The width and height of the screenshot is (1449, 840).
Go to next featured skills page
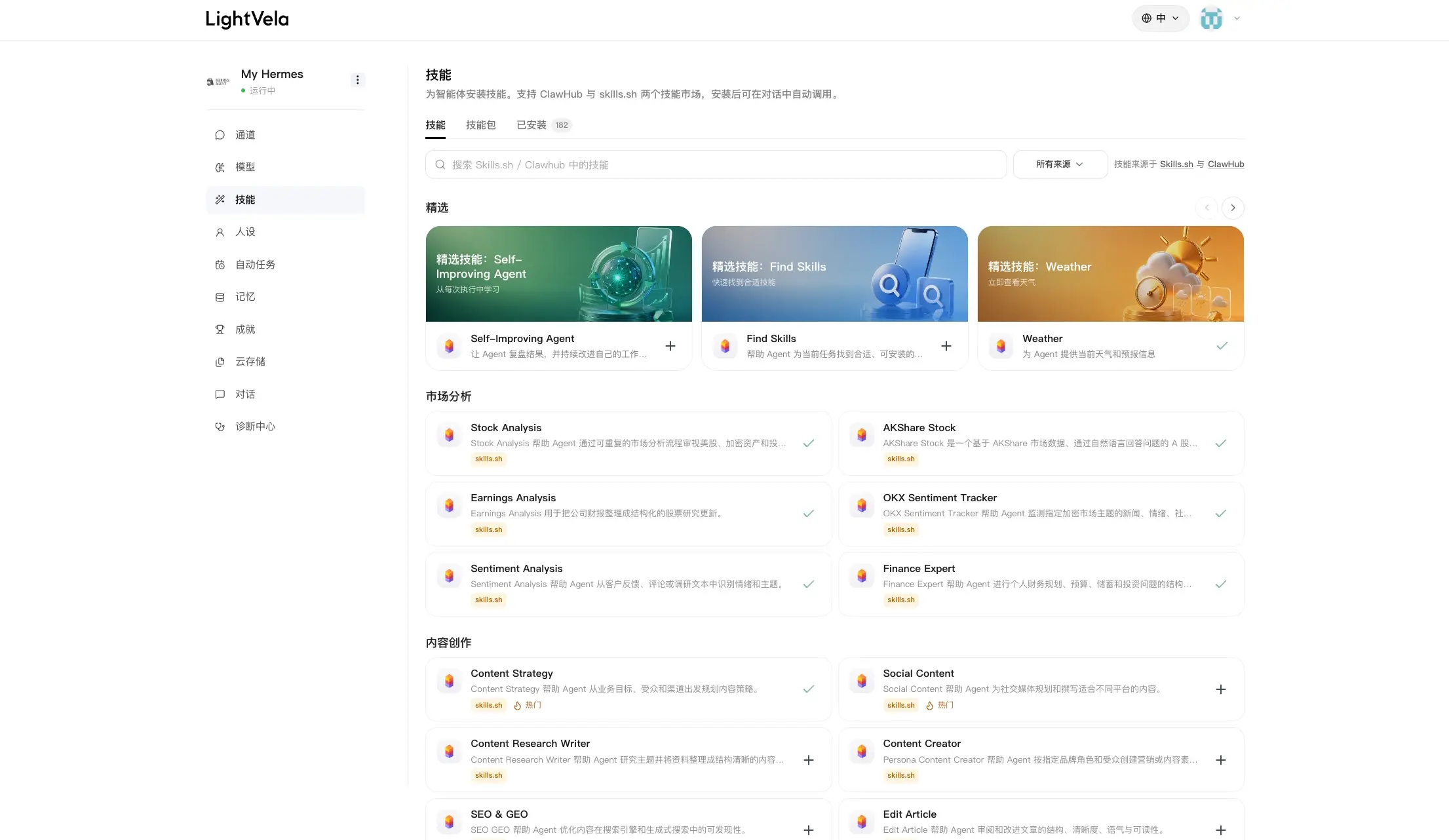point(1233,208)
